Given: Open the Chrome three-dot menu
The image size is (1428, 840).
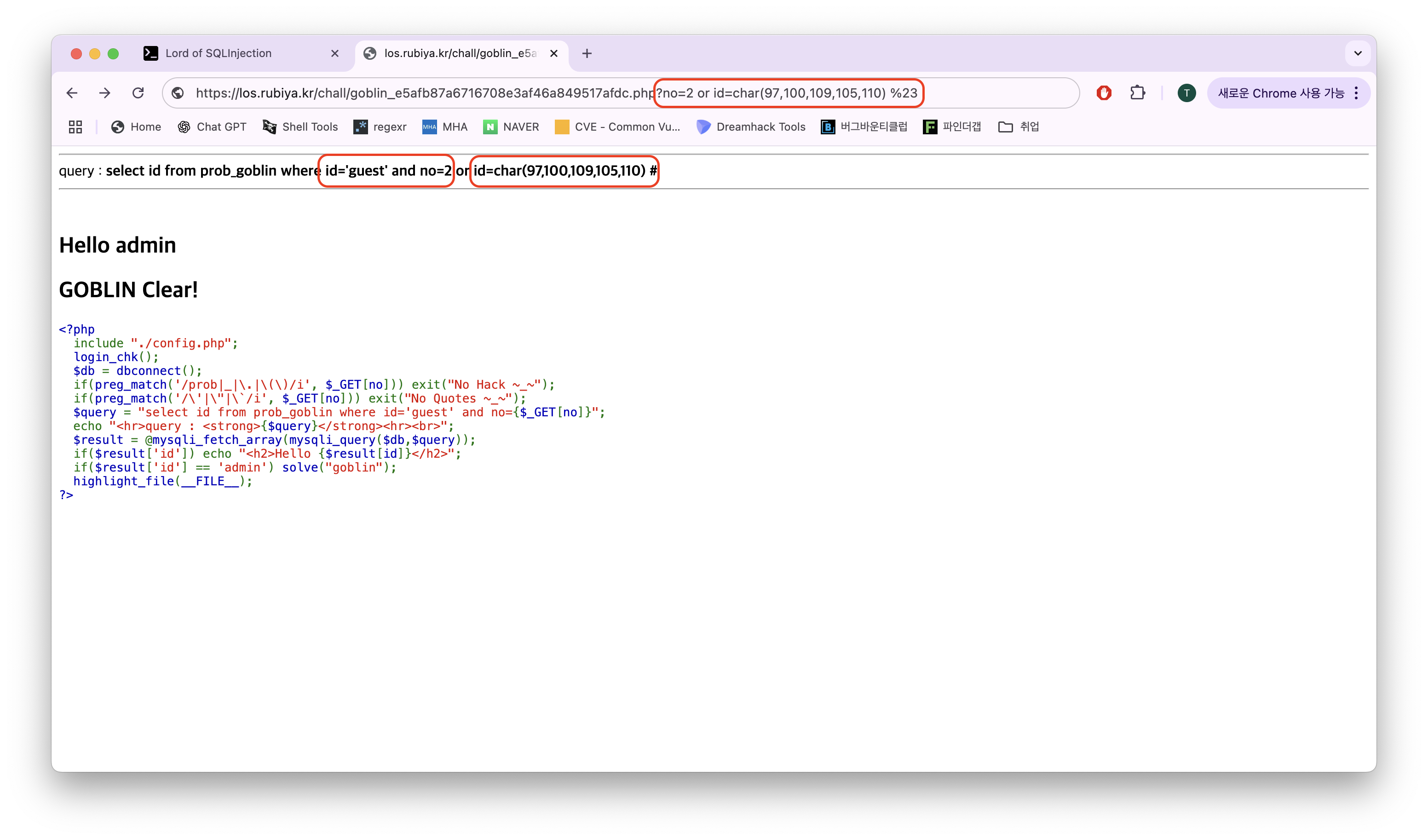Looking at the screenshot, I should tap(1356, 93).
